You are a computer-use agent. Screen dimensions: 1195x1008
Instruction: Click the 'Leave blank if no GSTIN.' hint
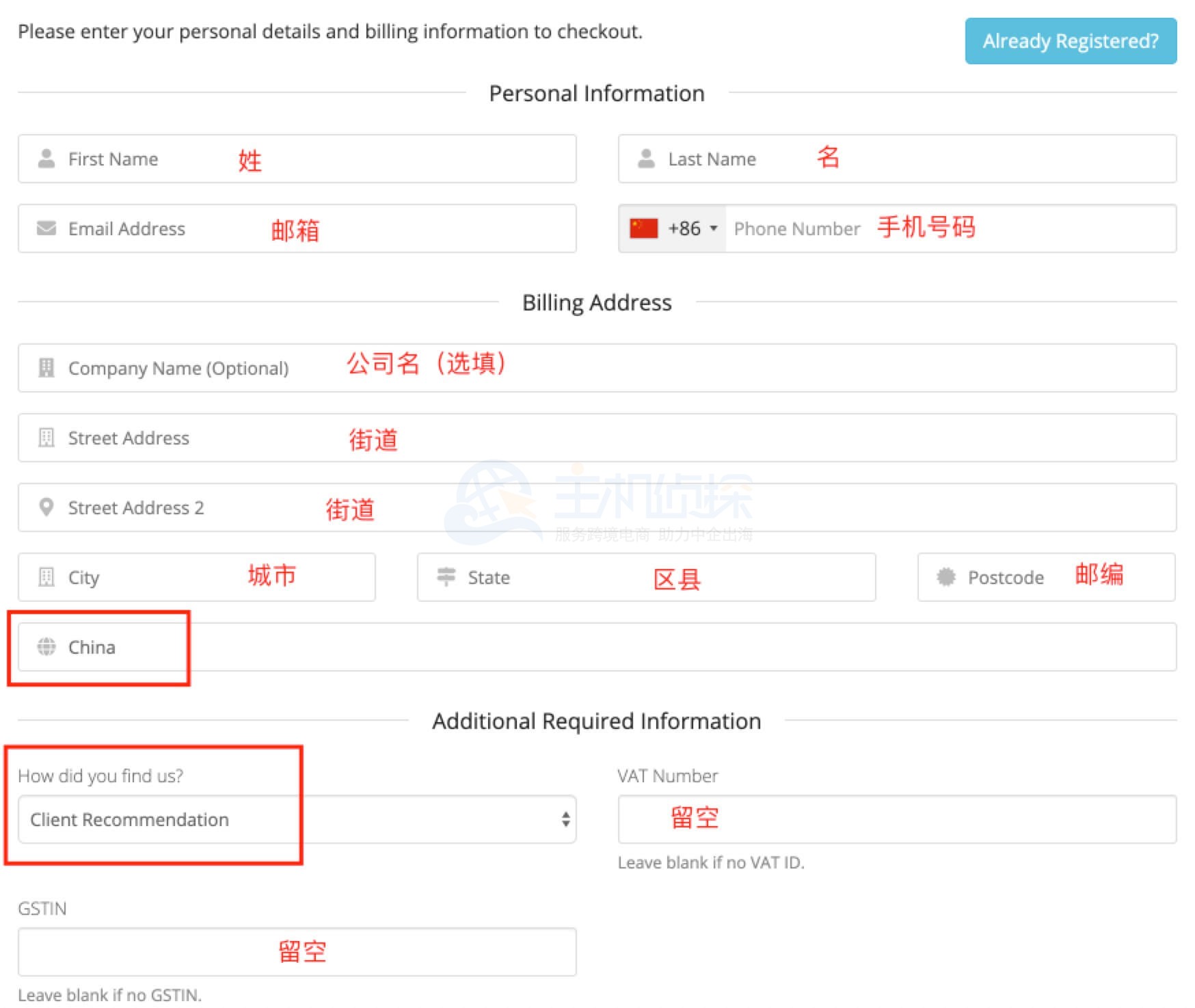click(x=110, y=995)
